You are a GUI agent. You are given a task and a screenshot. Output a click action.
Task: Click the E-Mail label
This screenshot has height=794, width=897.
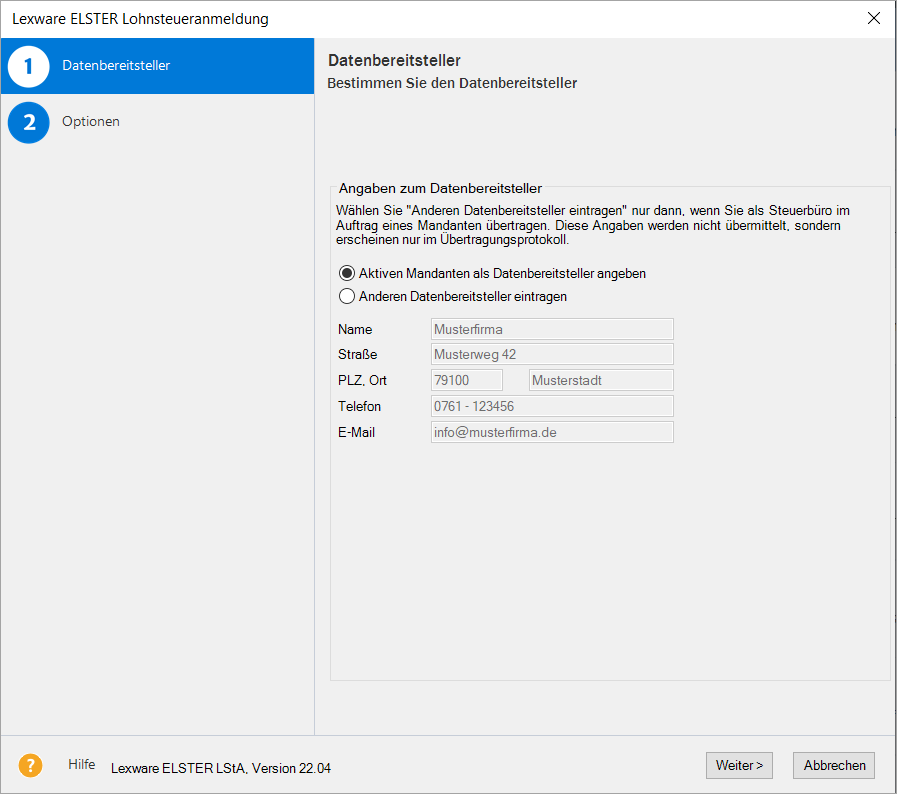(356, 432)
